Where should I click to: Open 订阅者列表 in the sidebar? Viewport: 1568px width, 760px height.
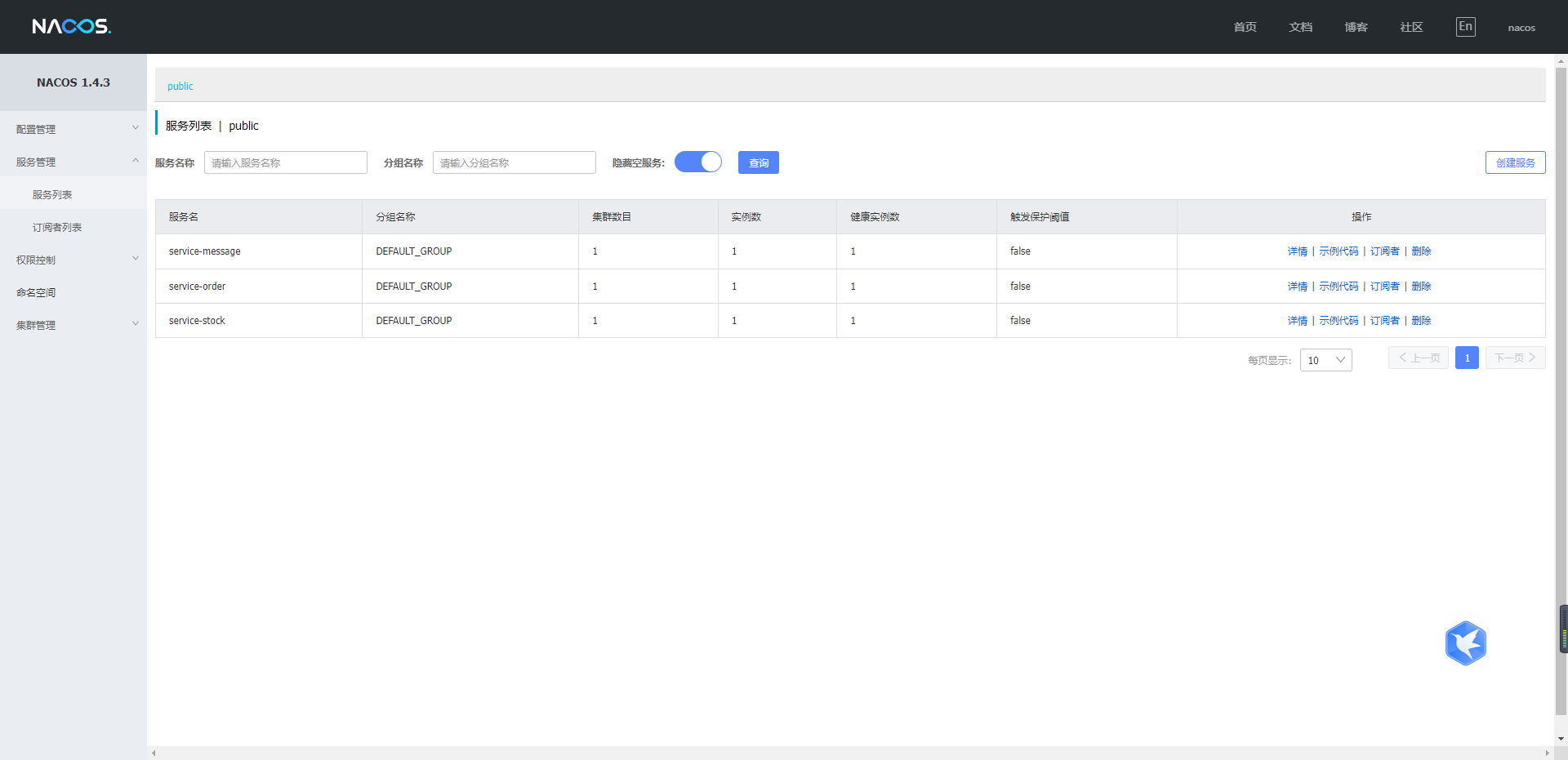(57, 227)
